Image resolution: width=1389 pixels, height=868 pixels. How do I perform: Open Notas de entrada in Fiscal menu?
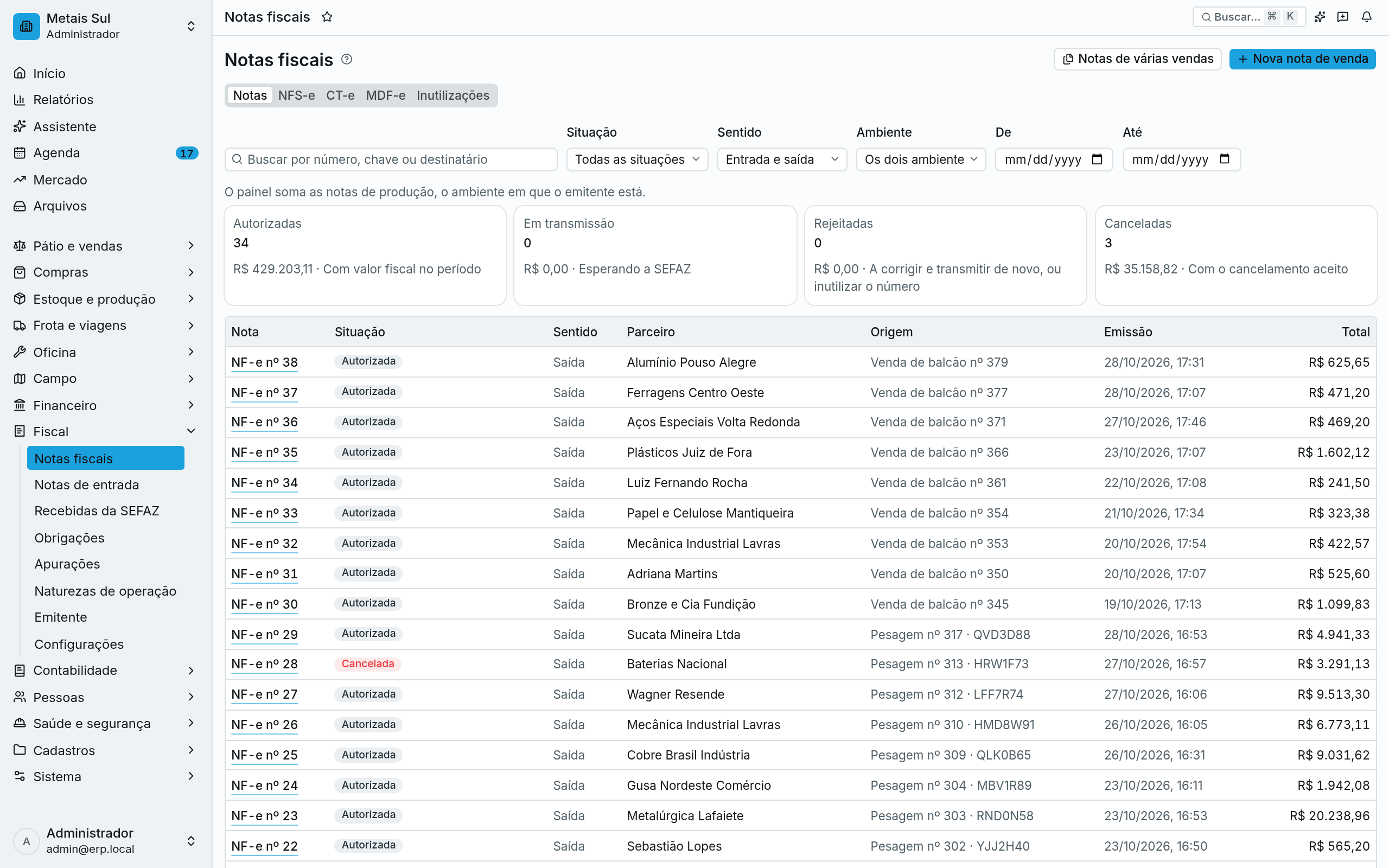(x=106, y=484)
